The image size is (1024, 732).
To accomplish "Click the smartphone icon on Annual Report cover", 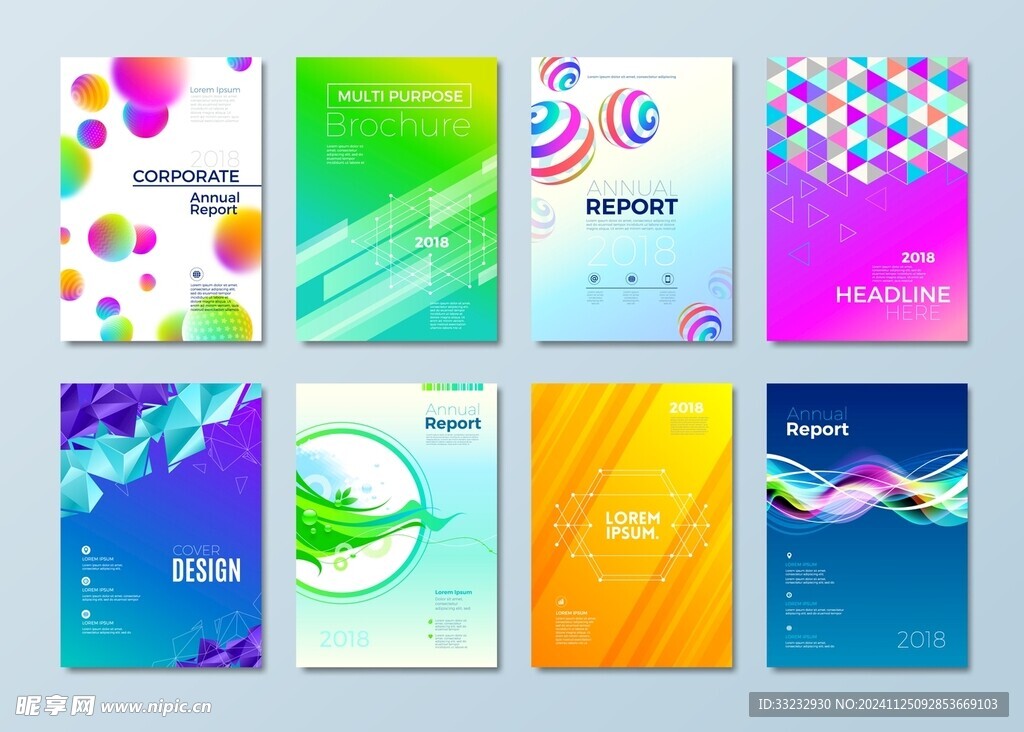I will coord(668,279).
